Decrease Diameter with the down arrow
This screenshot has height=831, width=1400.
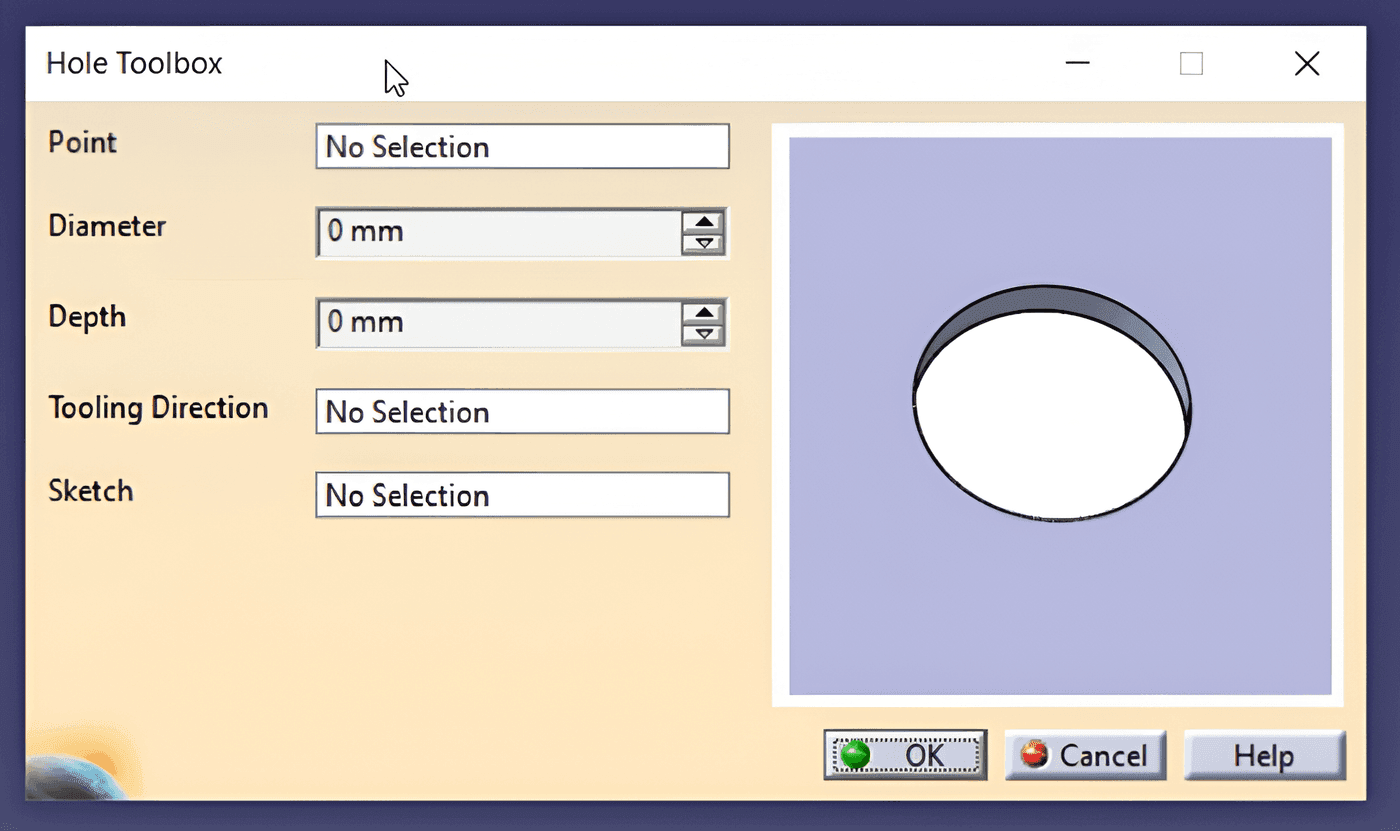click(704, 244)
